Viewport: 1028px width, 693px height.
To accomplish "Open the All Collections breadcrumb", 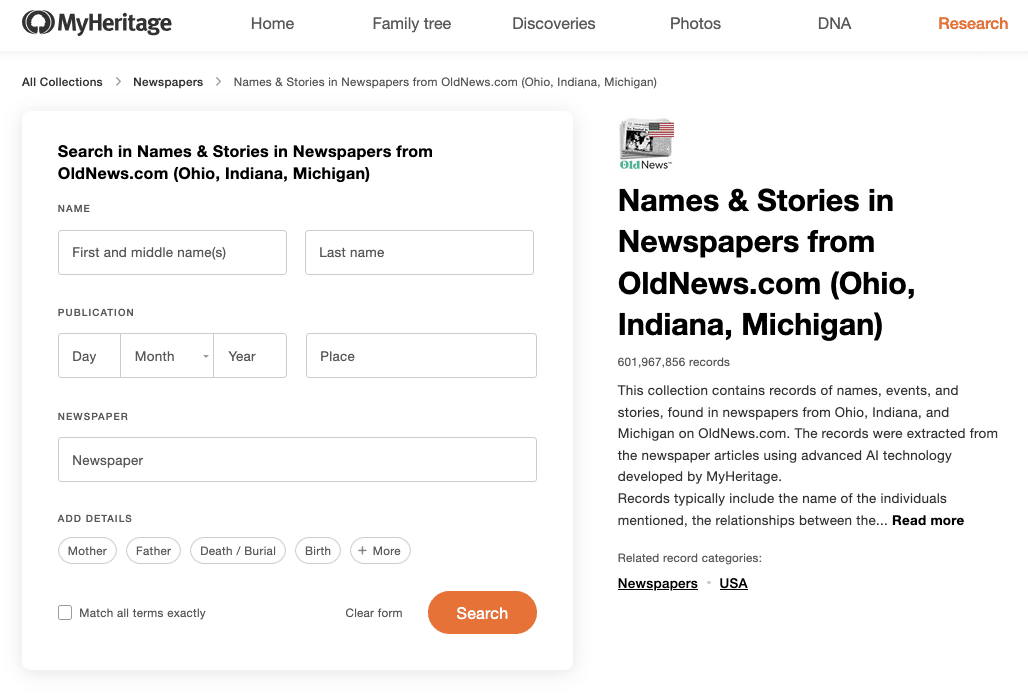I will click(x=62, y=81).
